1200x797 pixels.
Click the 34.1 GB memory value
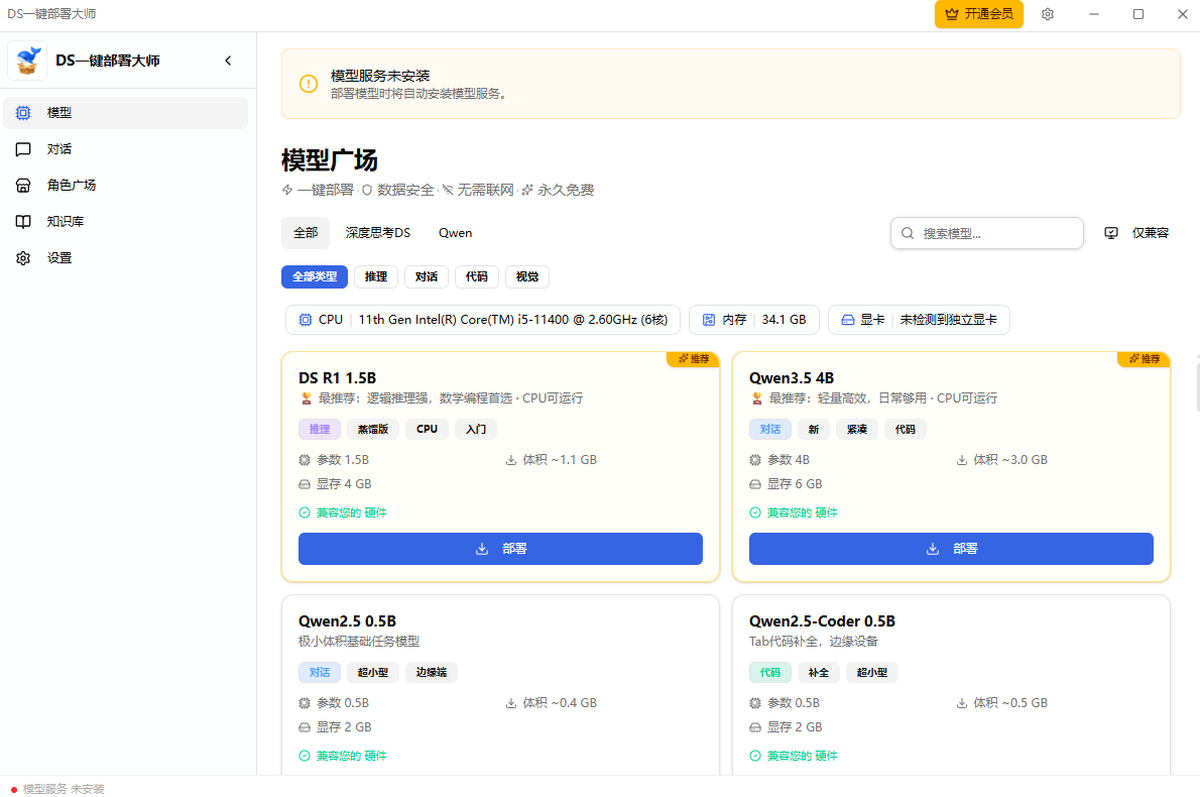pyautogui.click(x=783, y=320)
